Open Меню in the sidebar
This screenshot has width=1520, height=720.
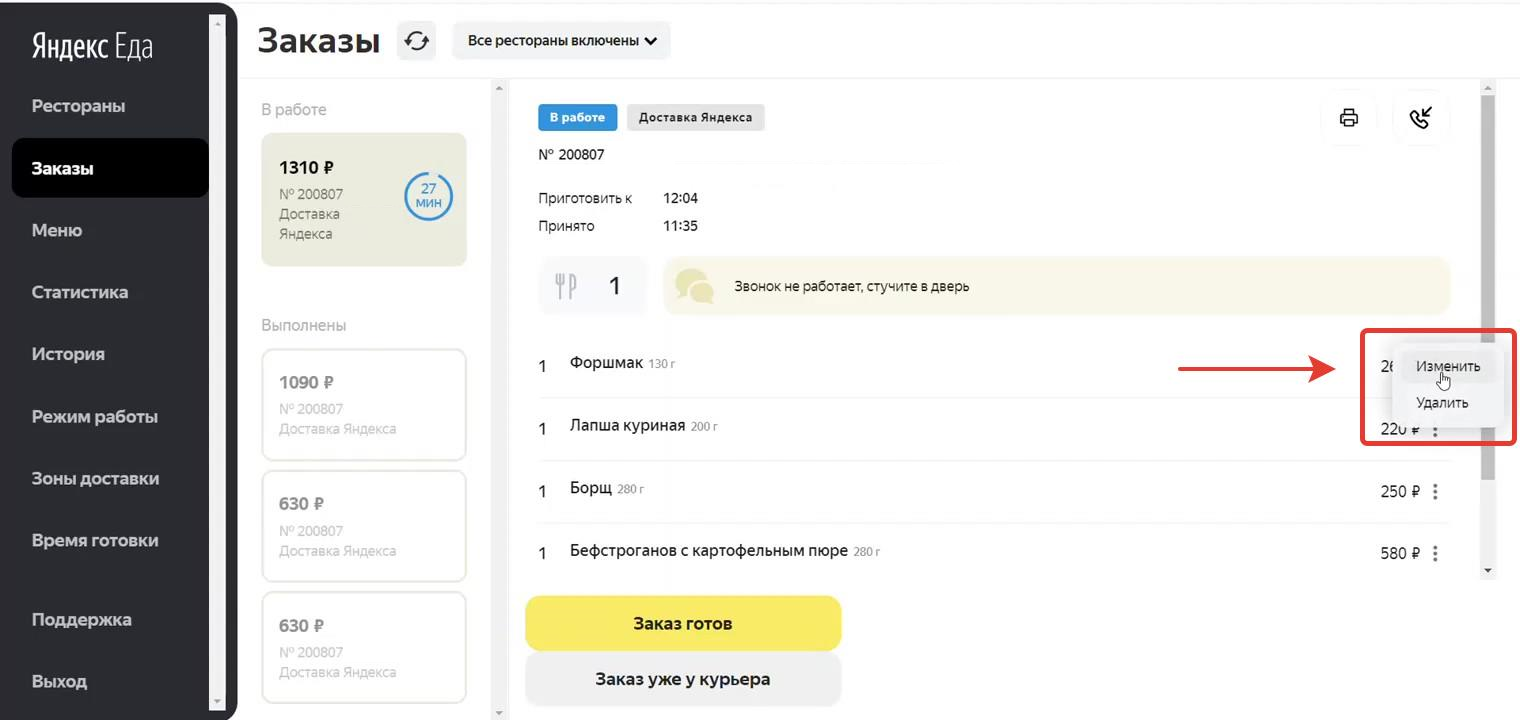(57, 230)
